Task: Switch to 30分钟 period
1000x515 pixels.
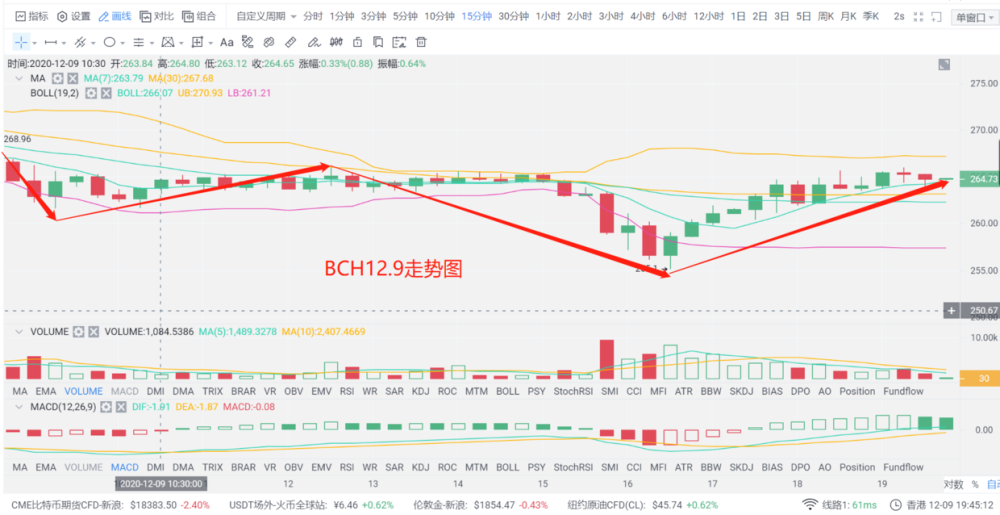Action: pos(513,16)
